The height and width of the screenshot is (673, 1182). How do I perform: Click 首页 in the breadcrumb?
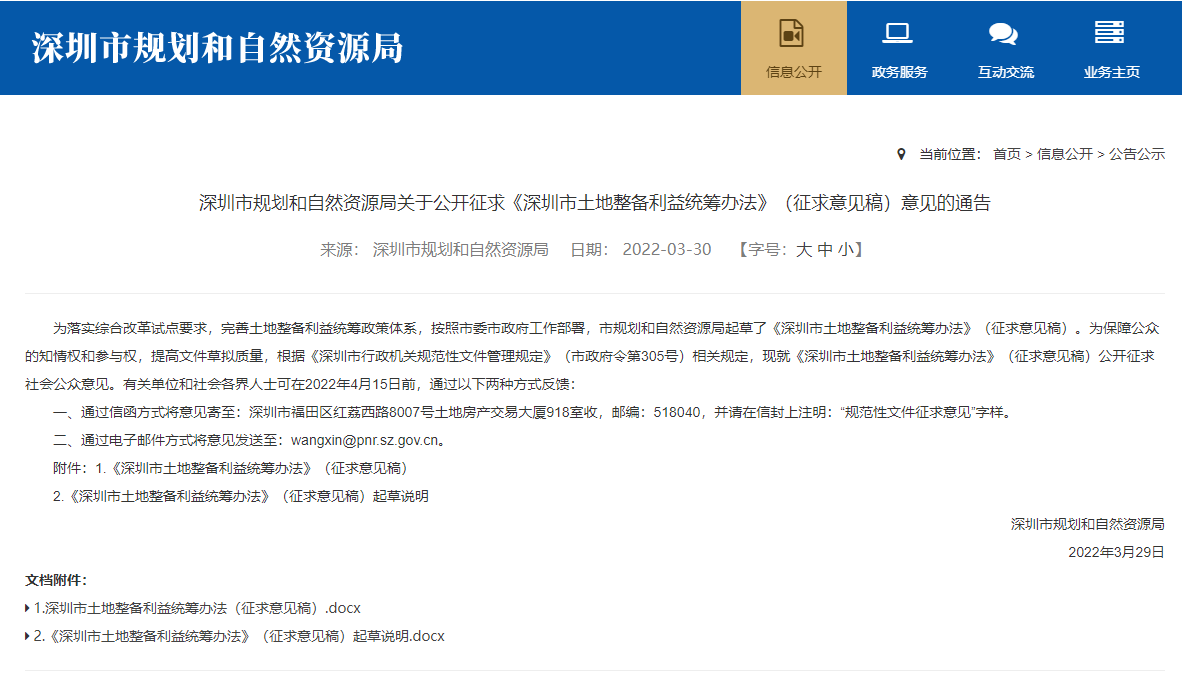coord(1006,154)
